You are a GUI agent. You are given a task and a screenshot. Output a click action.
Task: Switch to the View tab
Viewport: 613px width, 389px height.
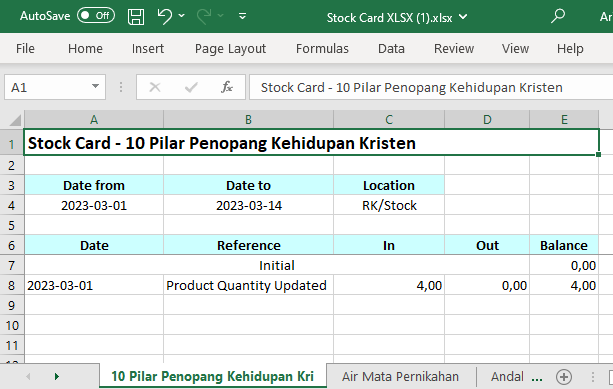[x=515, y=48]
